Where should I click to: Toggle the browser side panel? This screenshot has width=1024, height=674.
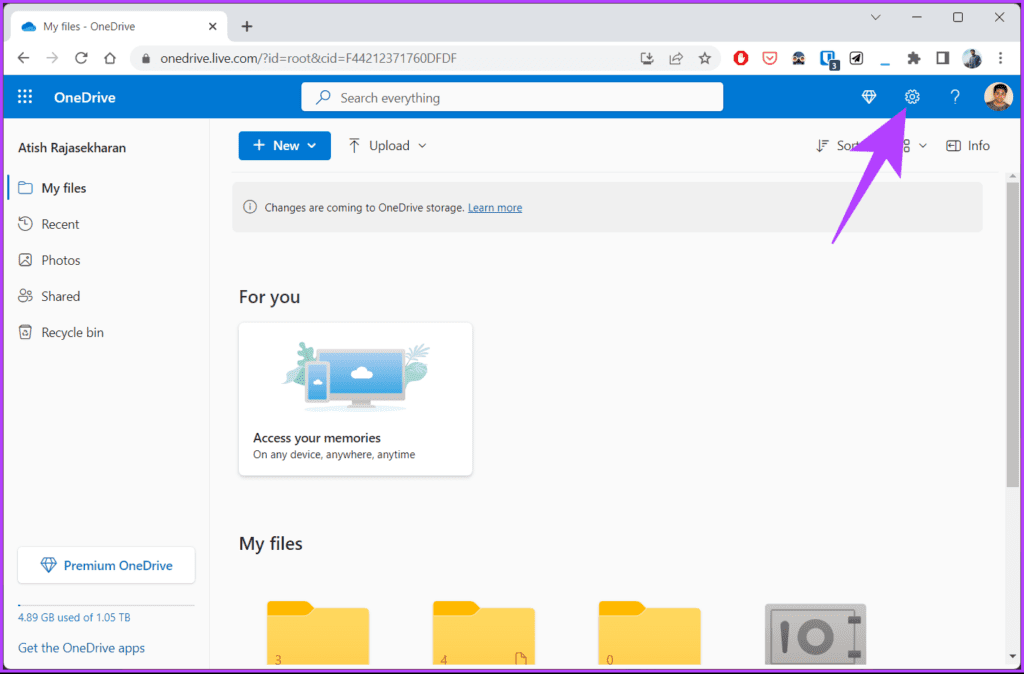[x=942, y=58]
